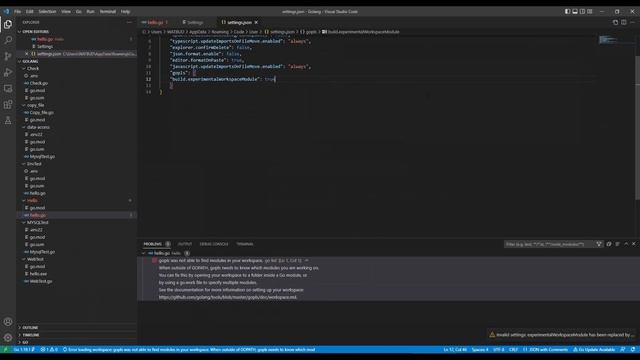Open the Run and Debug view
Viewport: 640px width, 360px height.
[8, 72]
